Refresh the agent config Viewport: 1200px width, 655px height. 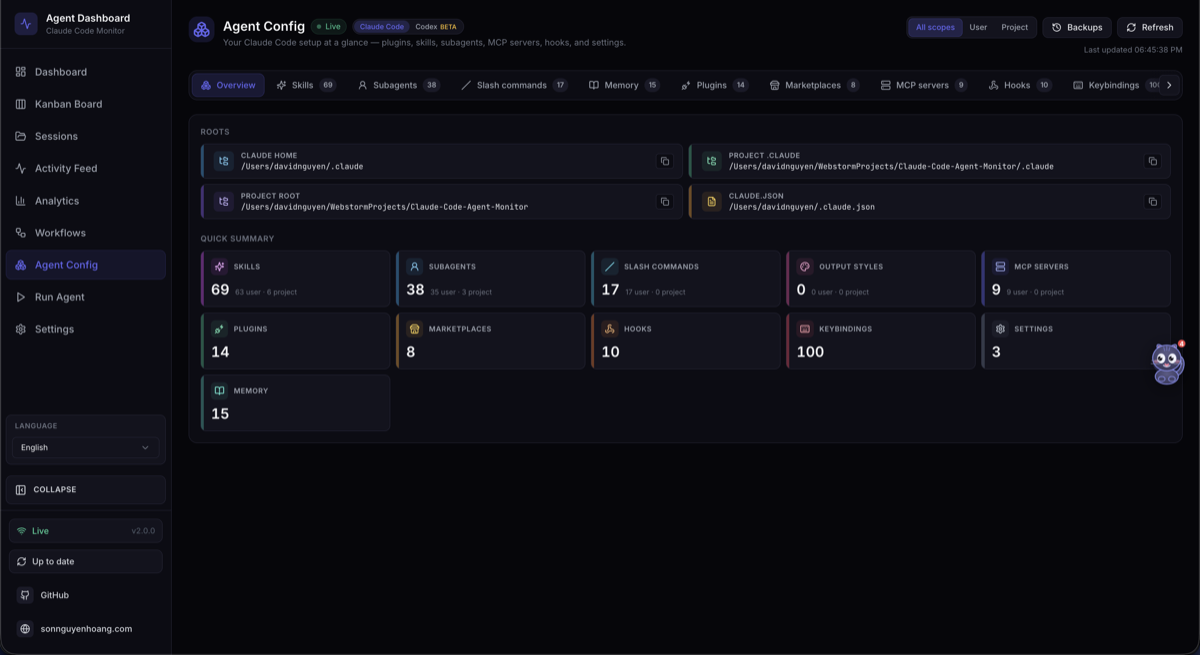pyautogui.click(x=1149, y=27)
